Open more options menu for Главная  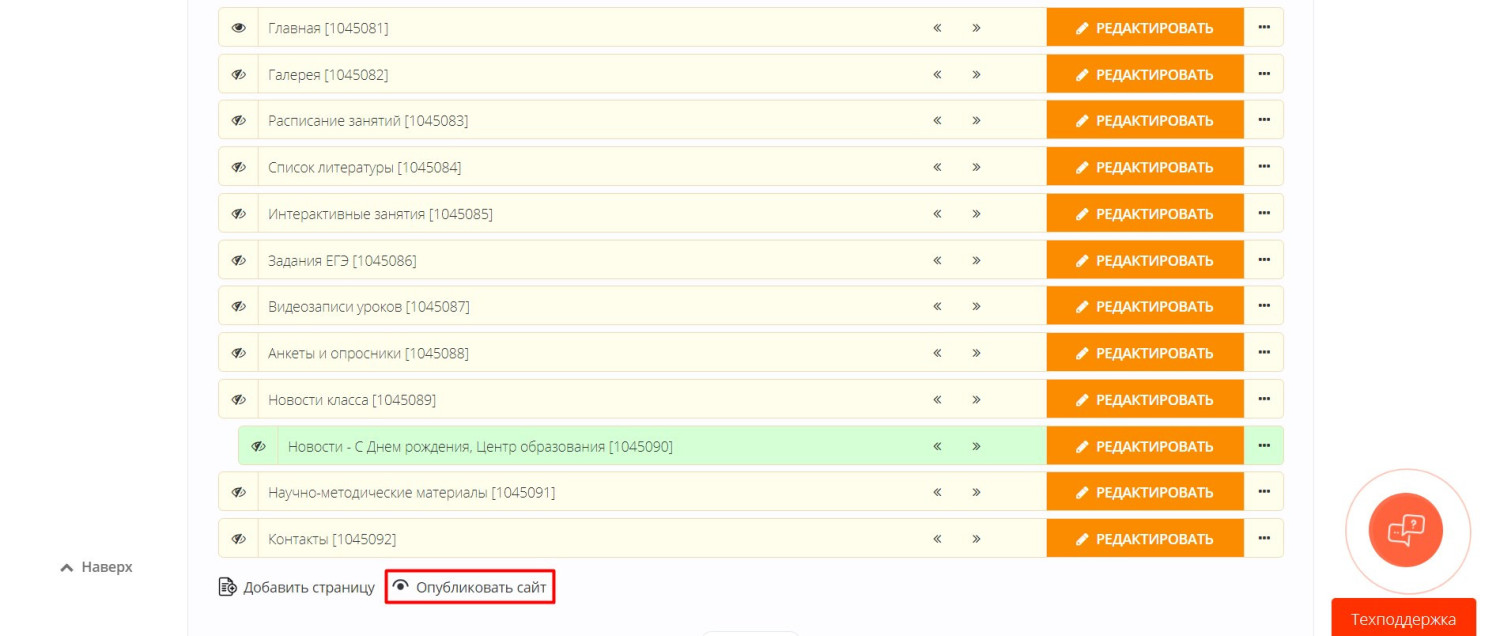1264,27
